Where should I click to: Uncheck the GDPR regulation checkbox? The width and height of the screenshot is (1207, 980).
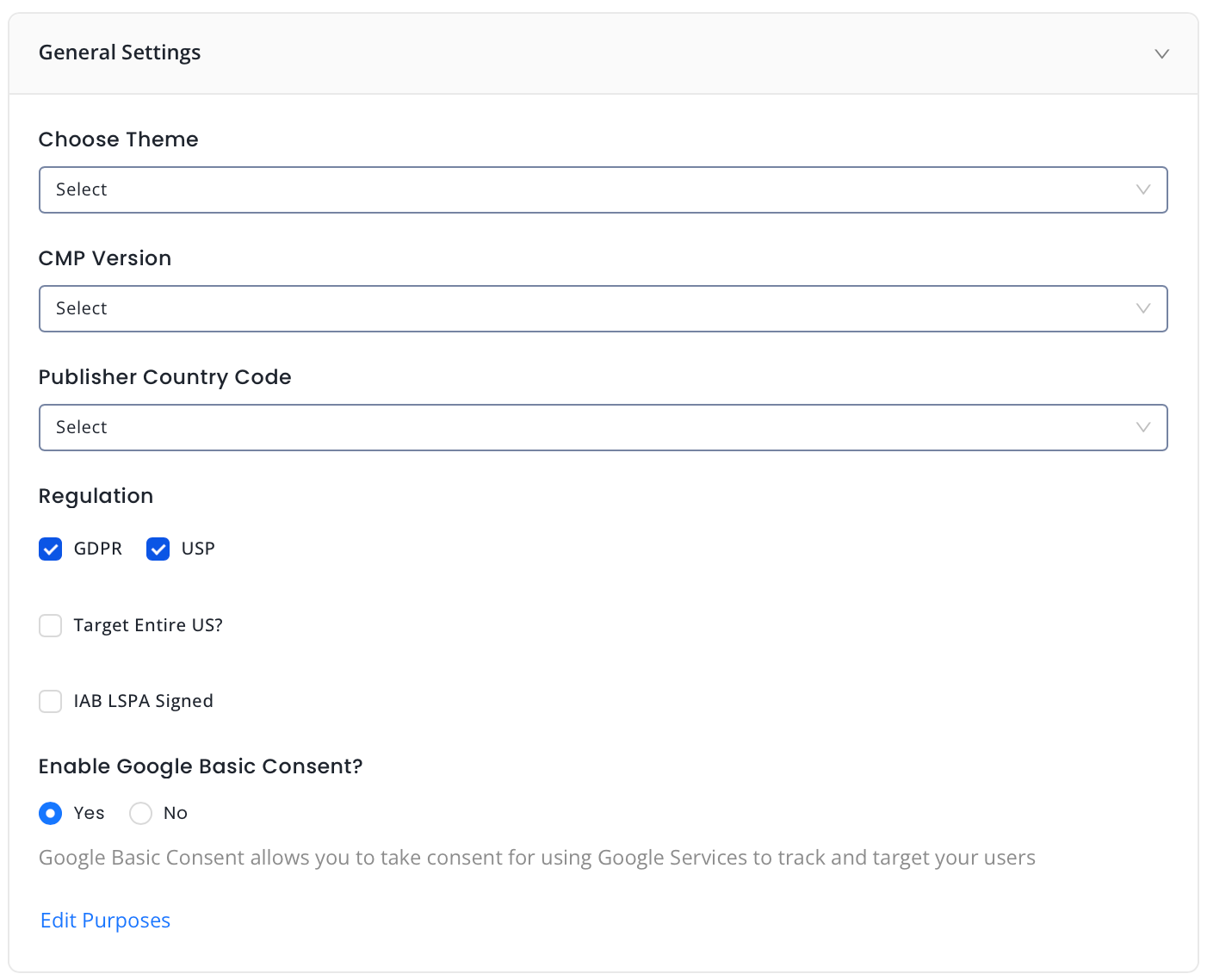[51, 549]
